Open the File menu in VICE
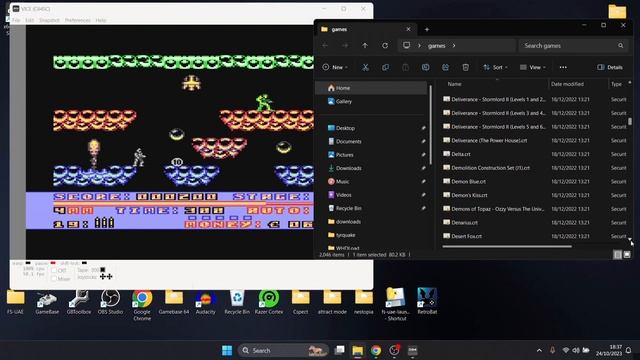 coord(16,20)
